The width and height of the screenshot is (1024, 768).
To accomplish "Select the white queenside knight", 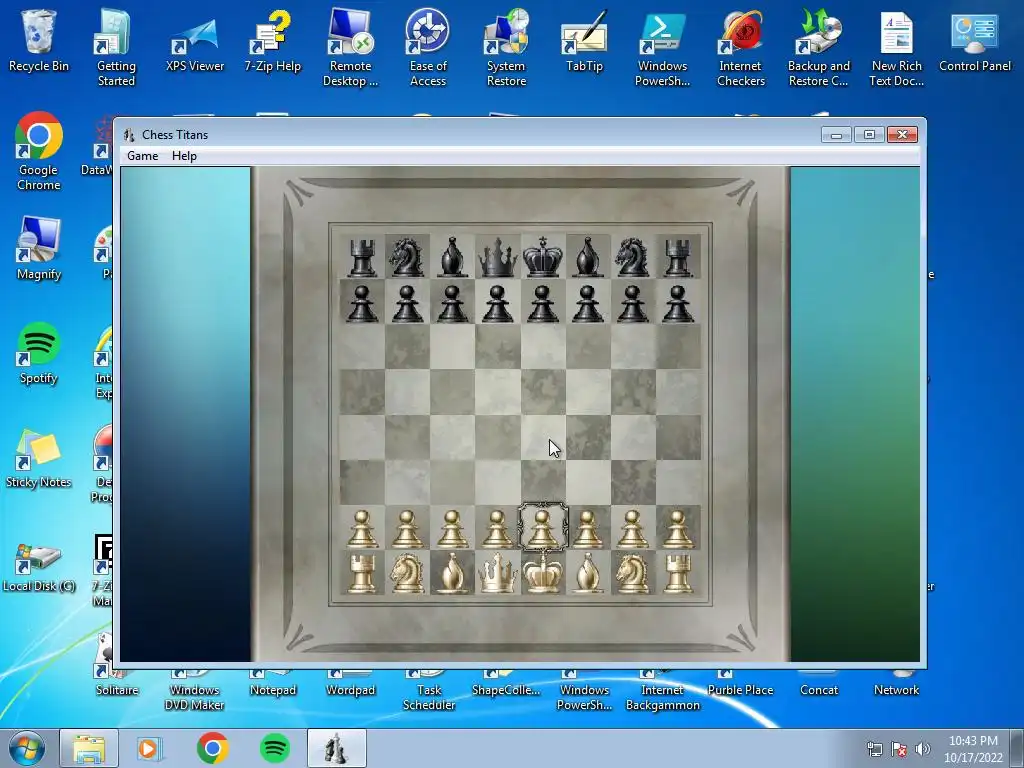I will 407,573.
